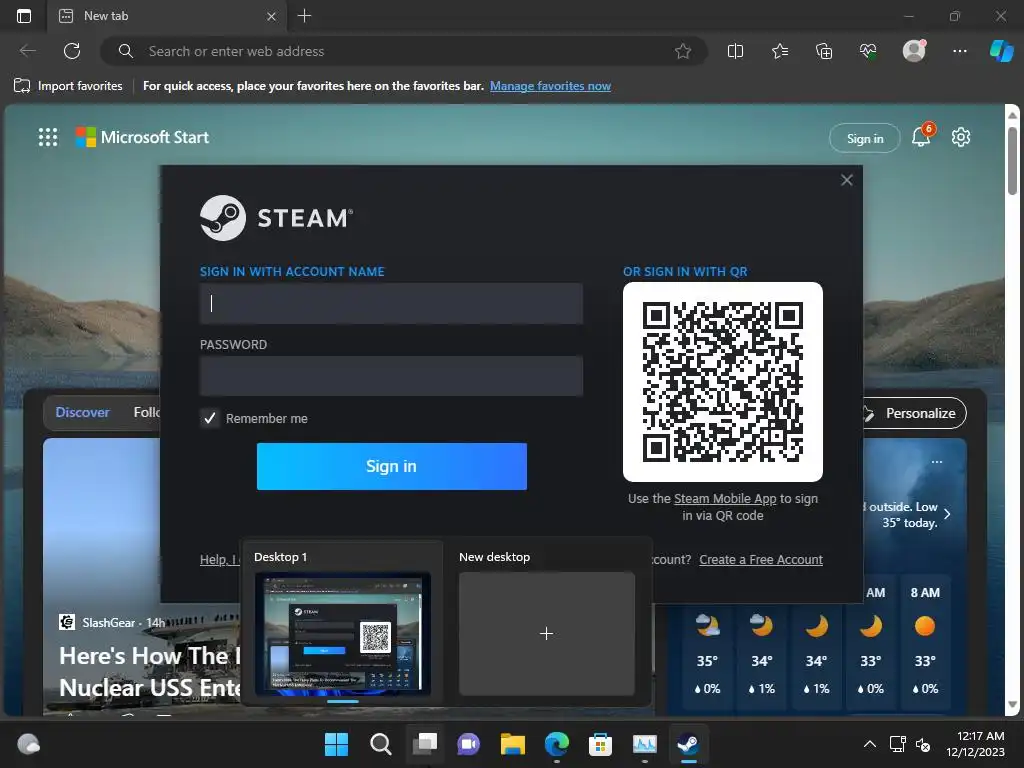
Task: Click Task View icon on taskbar
Action: [x=425, y=744]
